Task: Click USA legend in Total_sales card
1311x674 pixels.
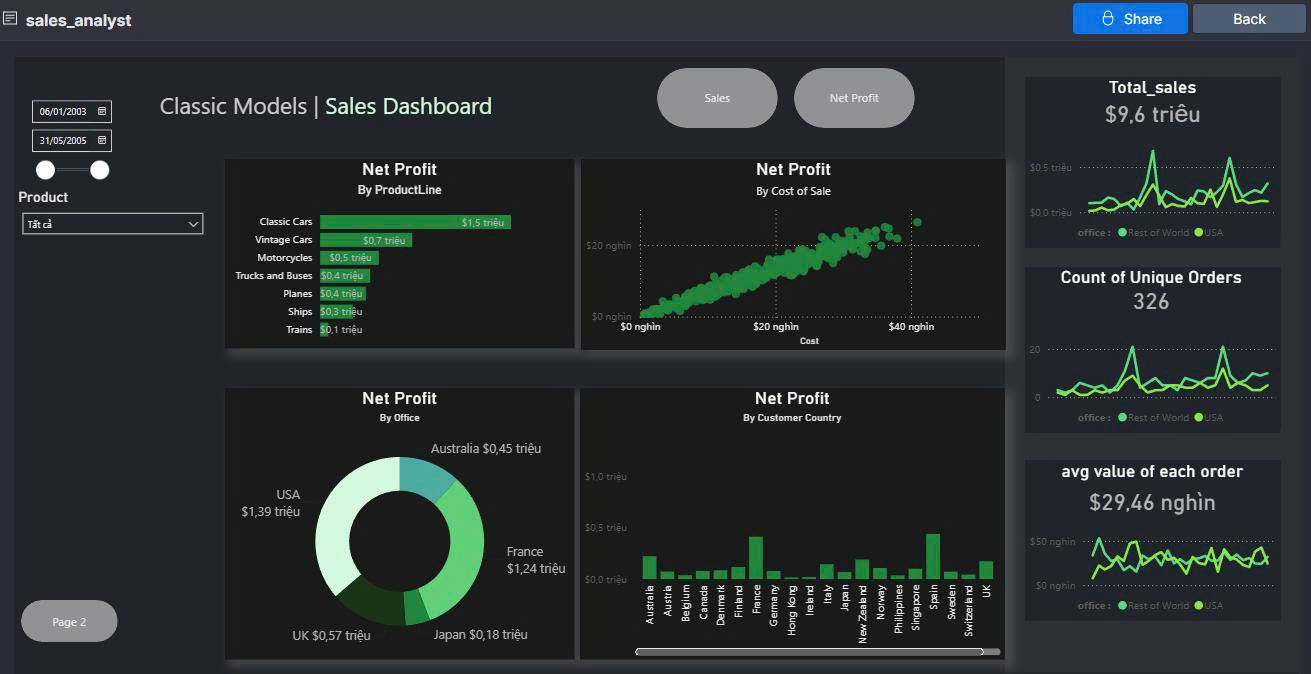Action: tap(1209, 233)
